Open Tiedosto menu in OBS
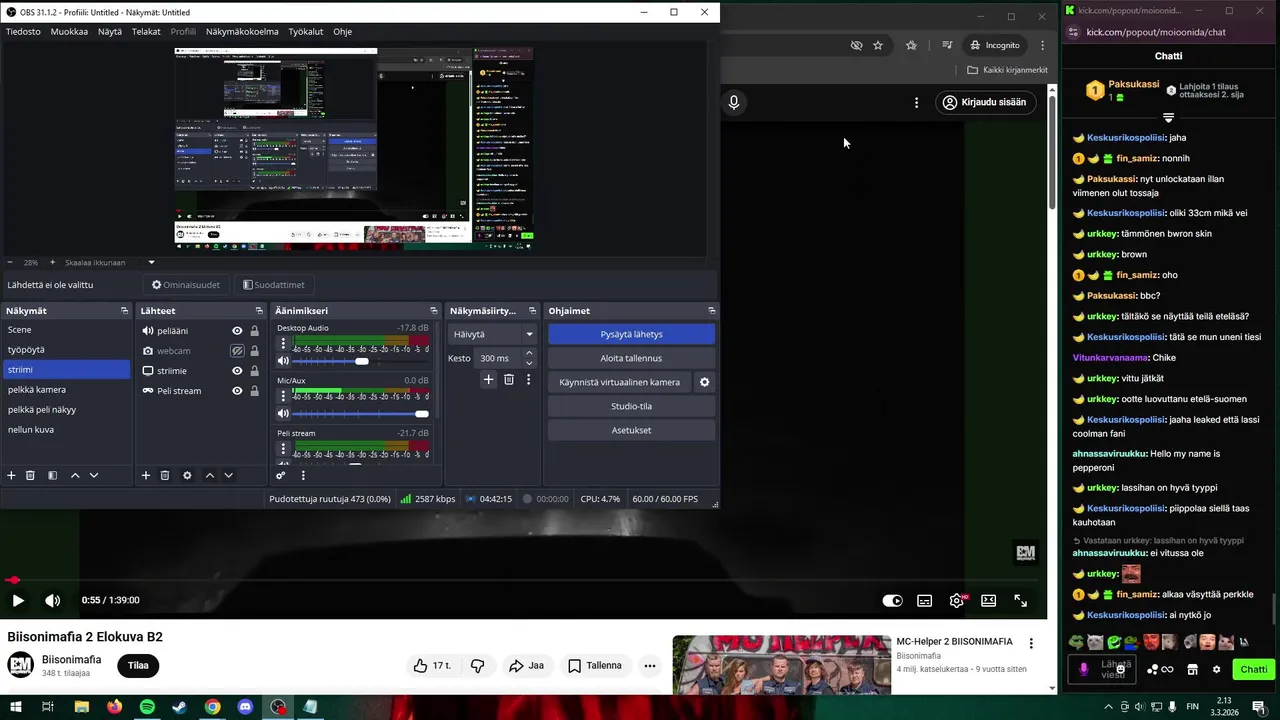The height and width of the screenshot is (720, 1280). [23, 32]
